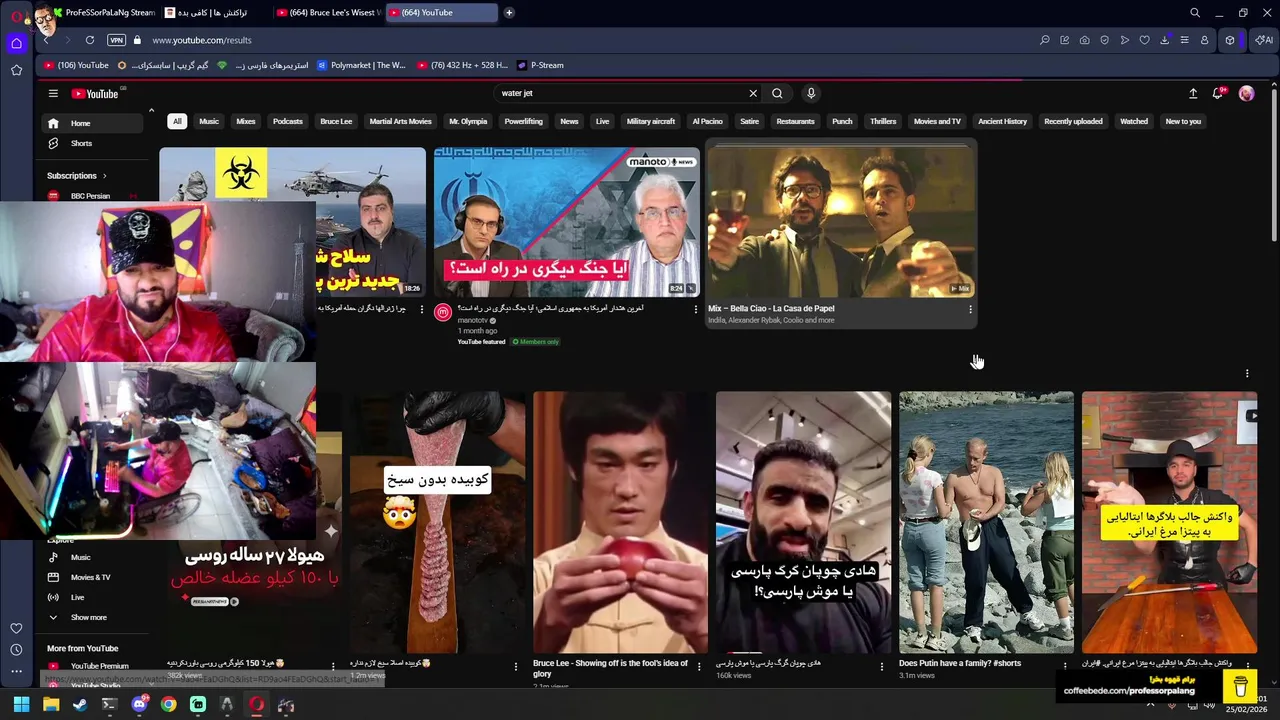Viewport: 1280px width, 720px height.
Task: Open the Opera AI assistant button
Action: click(1265, 40)
